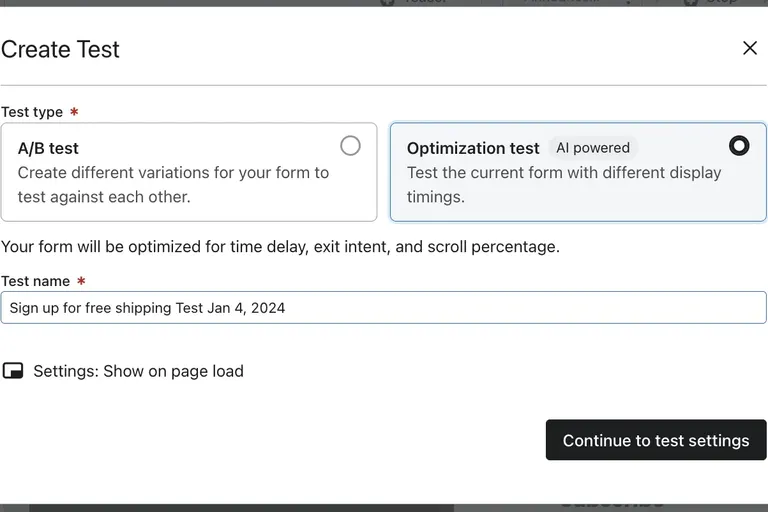The height and width of the screenshot is (512, 768).
Task: Focus the Test name input field
Action: pos(383,308)
